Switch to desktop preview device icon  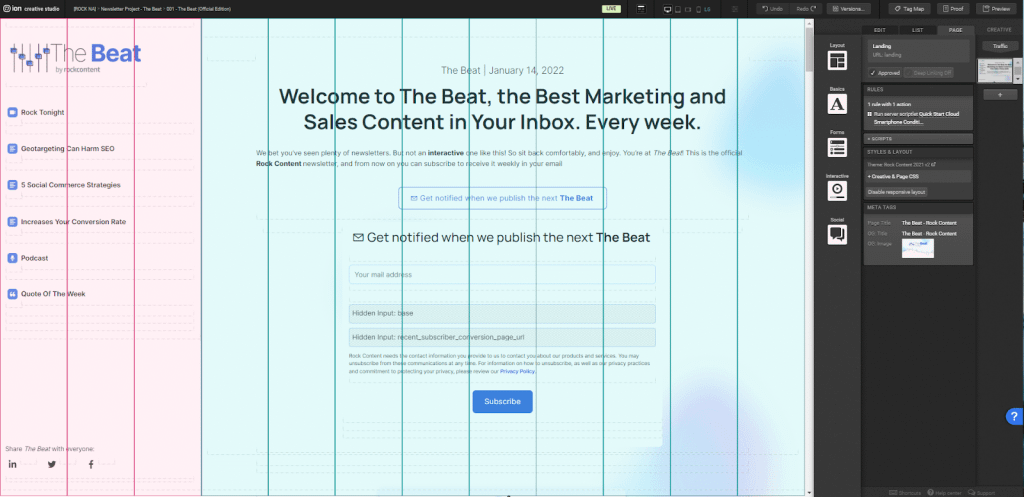coord(668,9)
